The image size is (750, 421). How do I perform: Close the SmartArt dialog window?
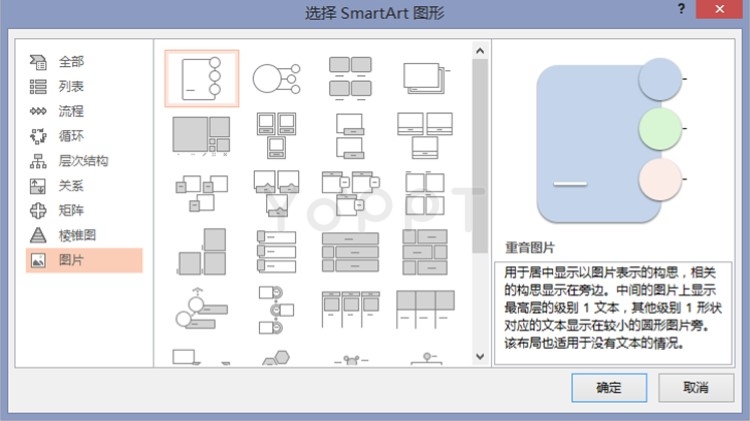click(719, 9)
